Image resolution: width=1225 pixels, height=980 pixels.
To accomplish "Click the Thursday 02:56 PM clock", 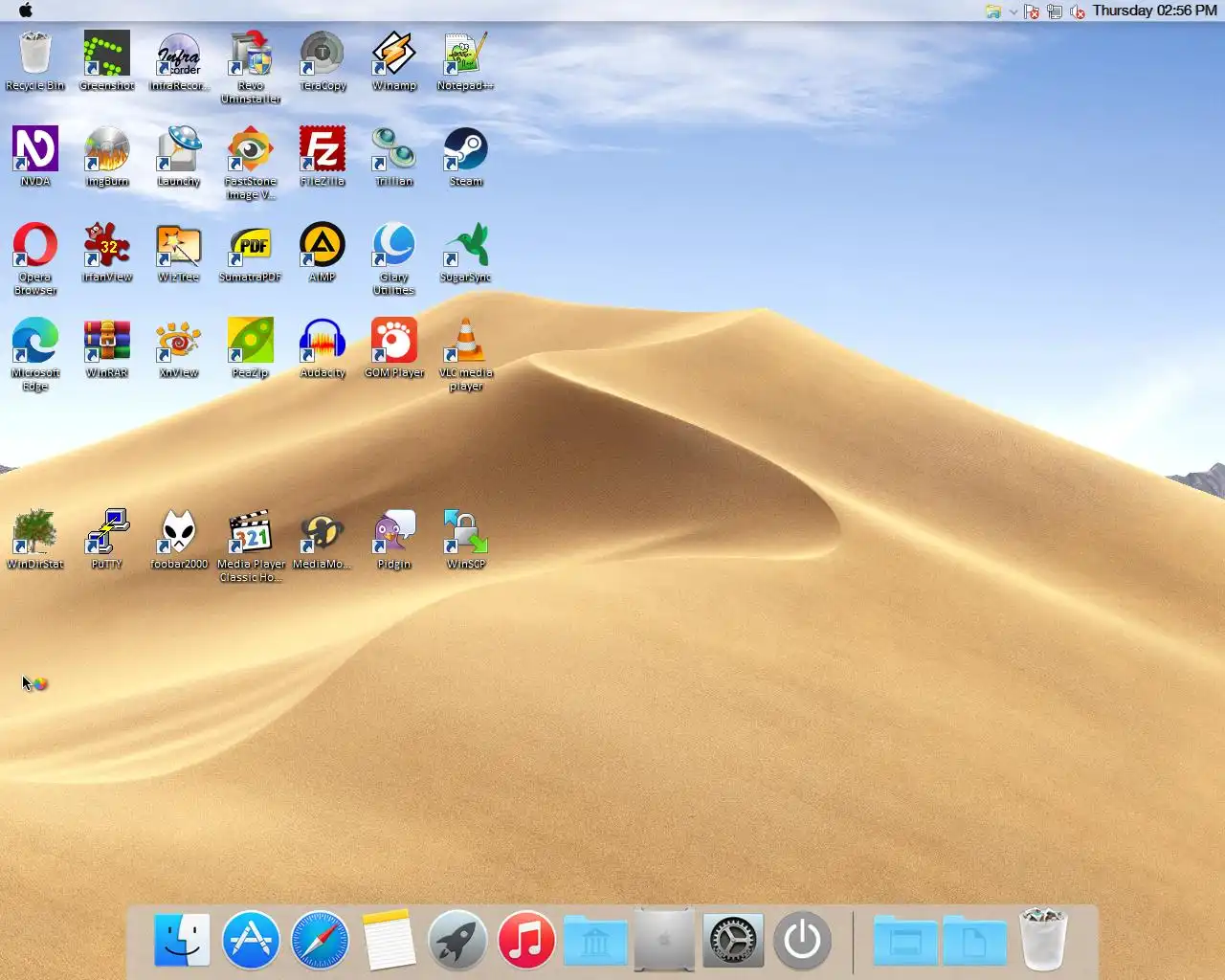I will tap(1155, 11).
